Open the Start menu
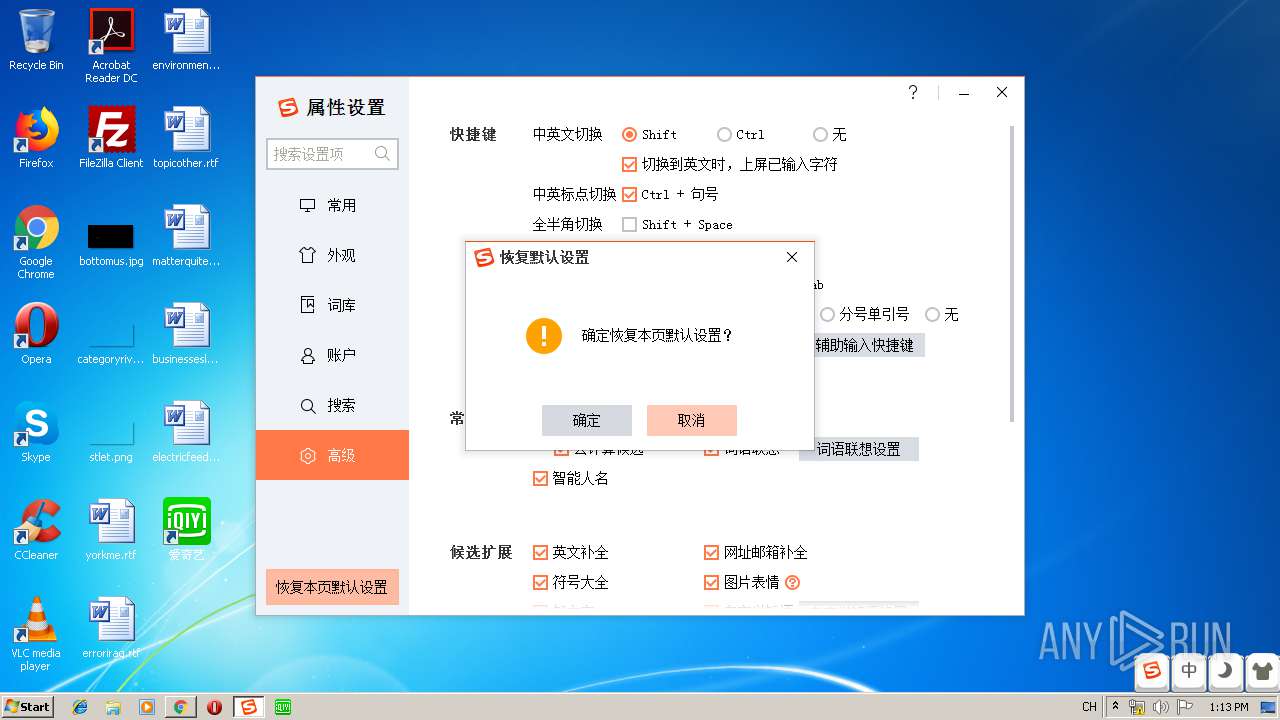 [28, 707]
